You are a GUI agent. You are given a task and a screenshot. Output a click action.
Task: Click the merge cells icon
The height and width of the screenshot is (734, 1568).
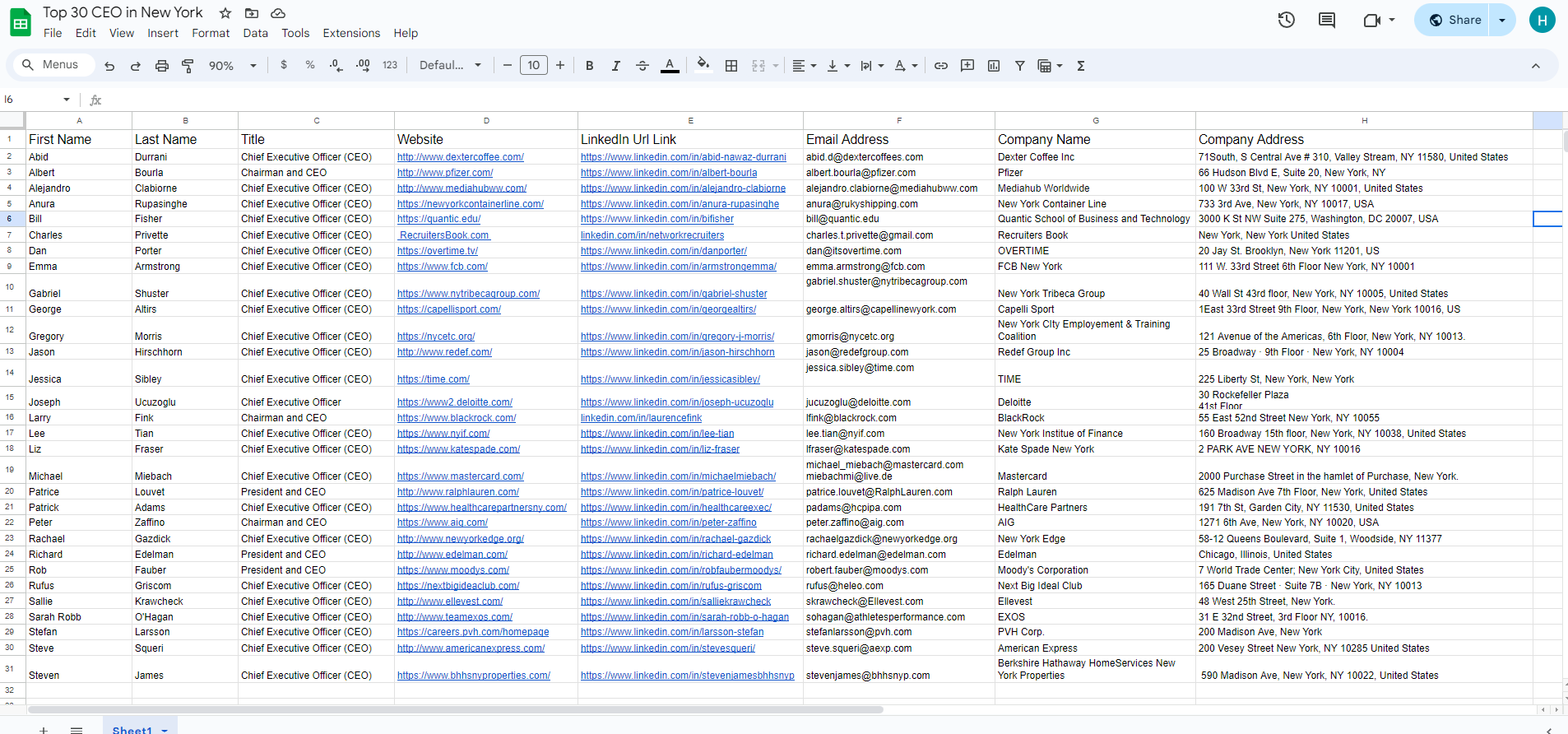pos(758,66)
